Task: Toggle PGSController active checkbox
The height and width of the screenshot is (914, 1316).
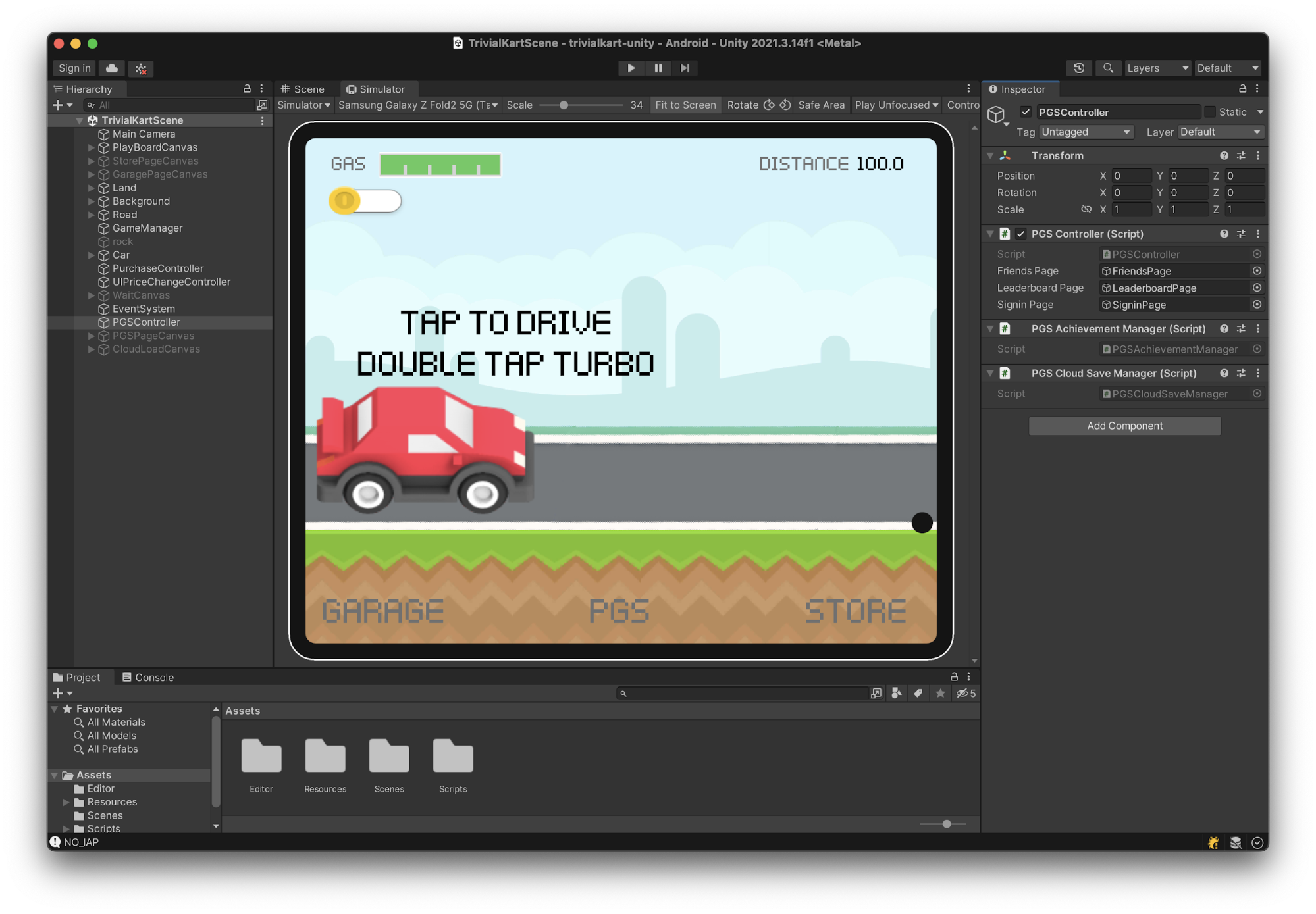Action: click(x=1025, y=112)
